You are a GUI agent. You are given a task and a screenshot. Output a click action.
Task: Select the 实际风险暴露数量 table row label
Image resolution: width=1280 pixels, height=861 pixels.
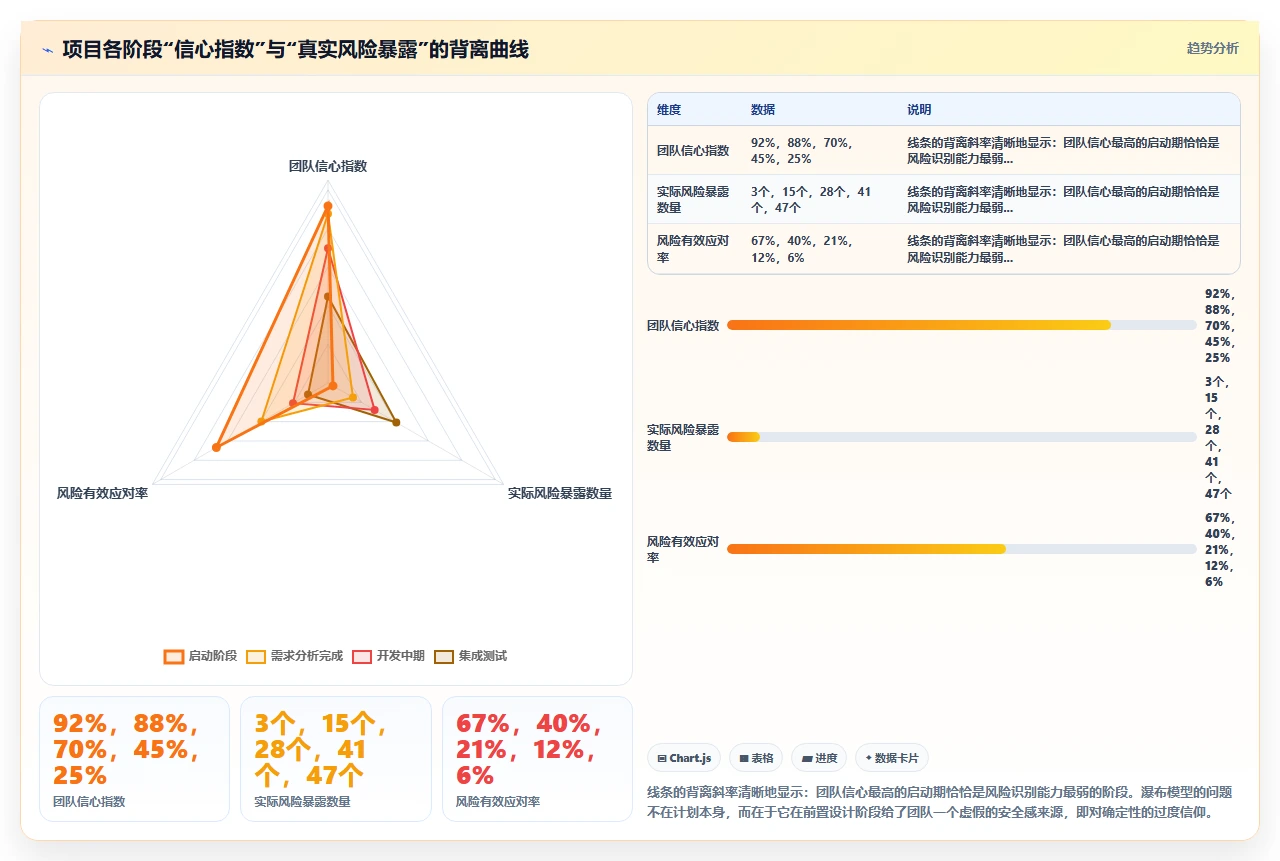tap(693, 200)
